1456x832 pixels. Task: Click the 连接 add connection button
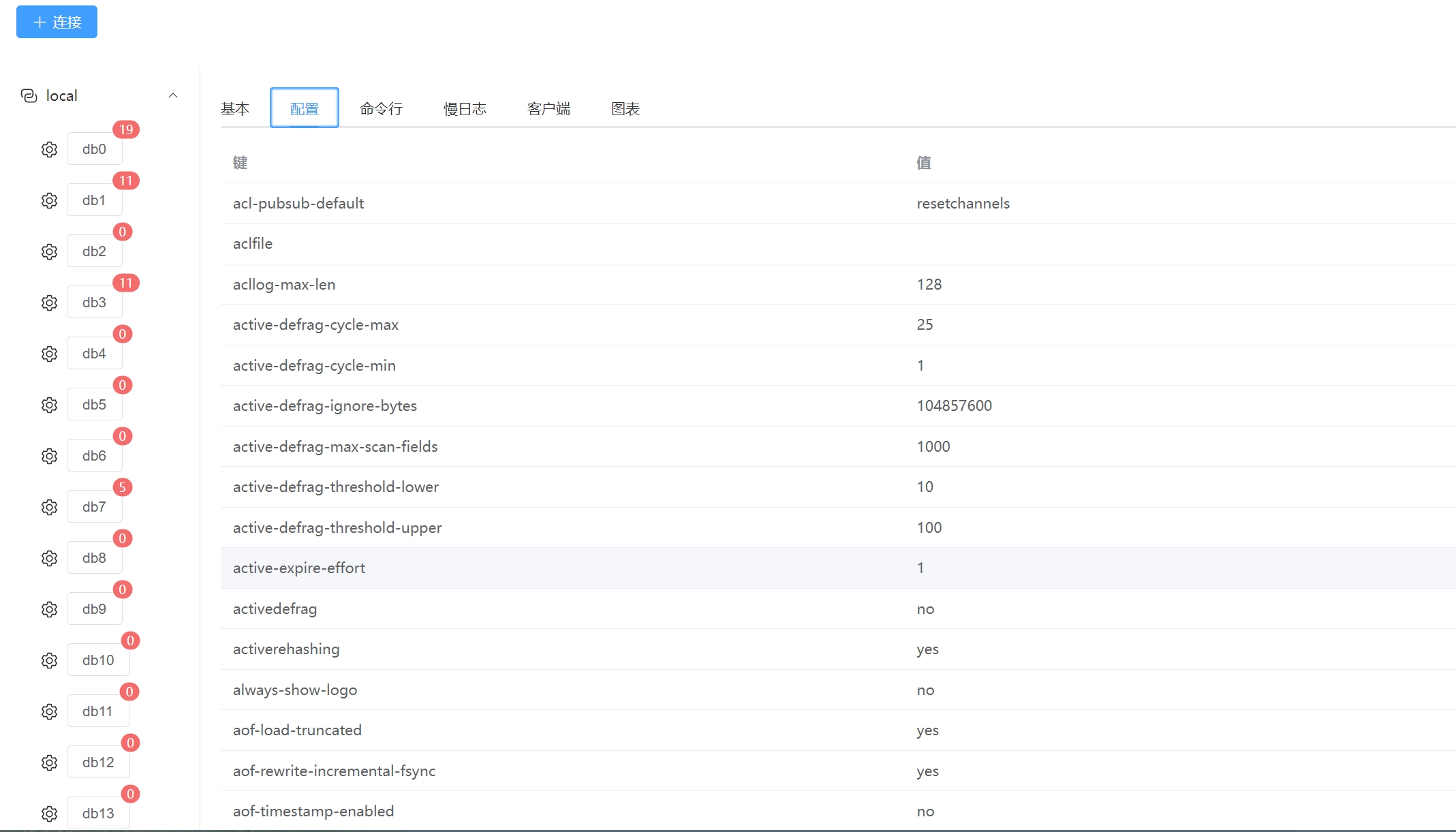[57, 22]
